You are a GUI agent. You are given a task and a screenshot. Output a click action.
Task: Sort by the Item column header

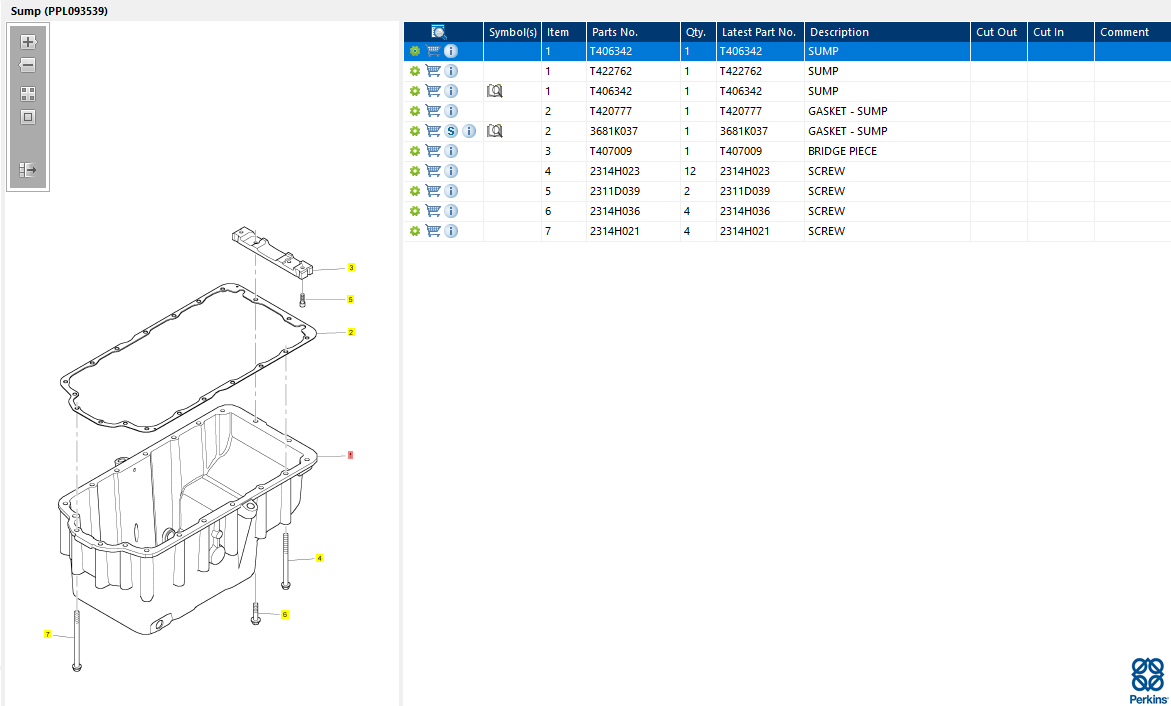point(564,32)
